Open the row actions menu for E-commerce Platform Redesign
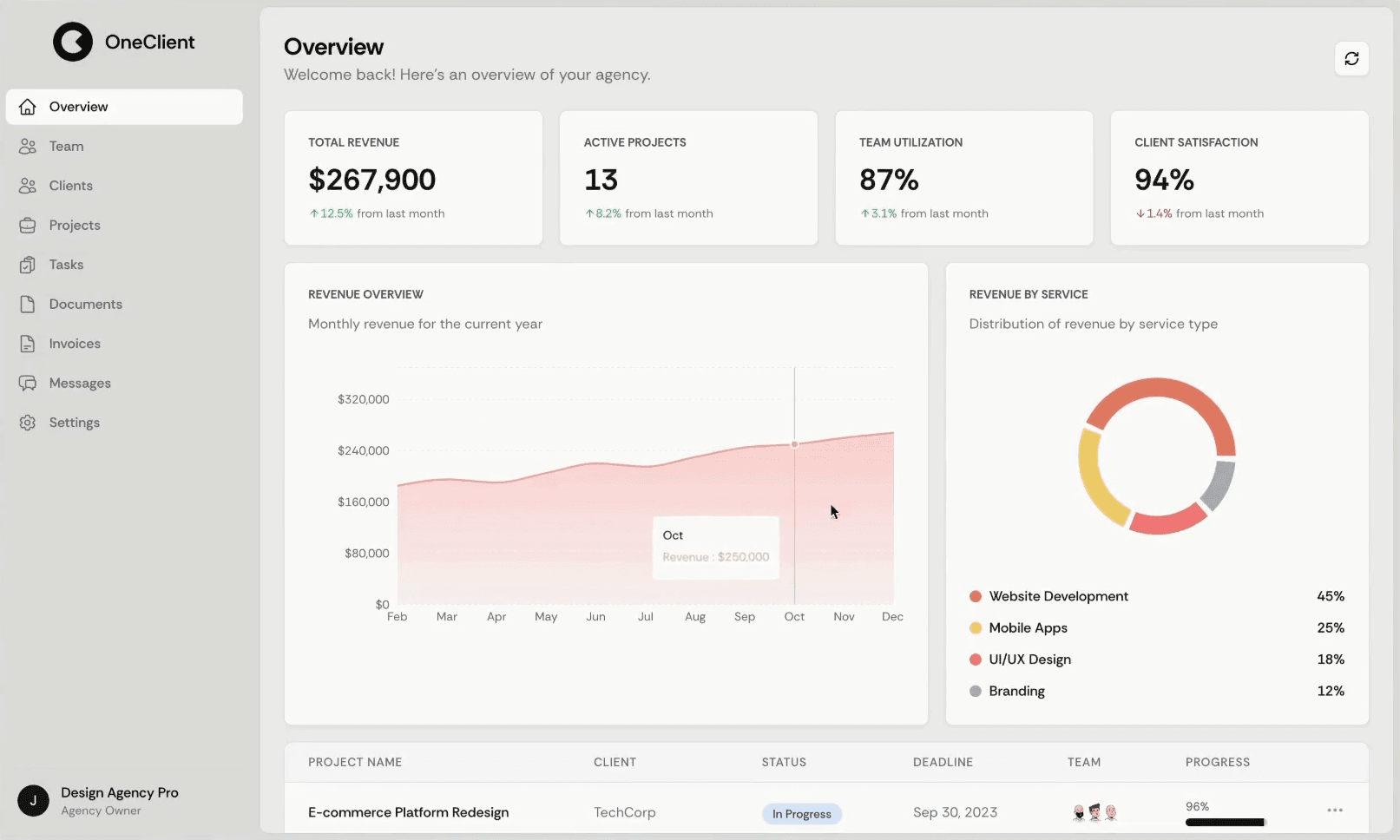1400x840 pixels. [1334, 809]
